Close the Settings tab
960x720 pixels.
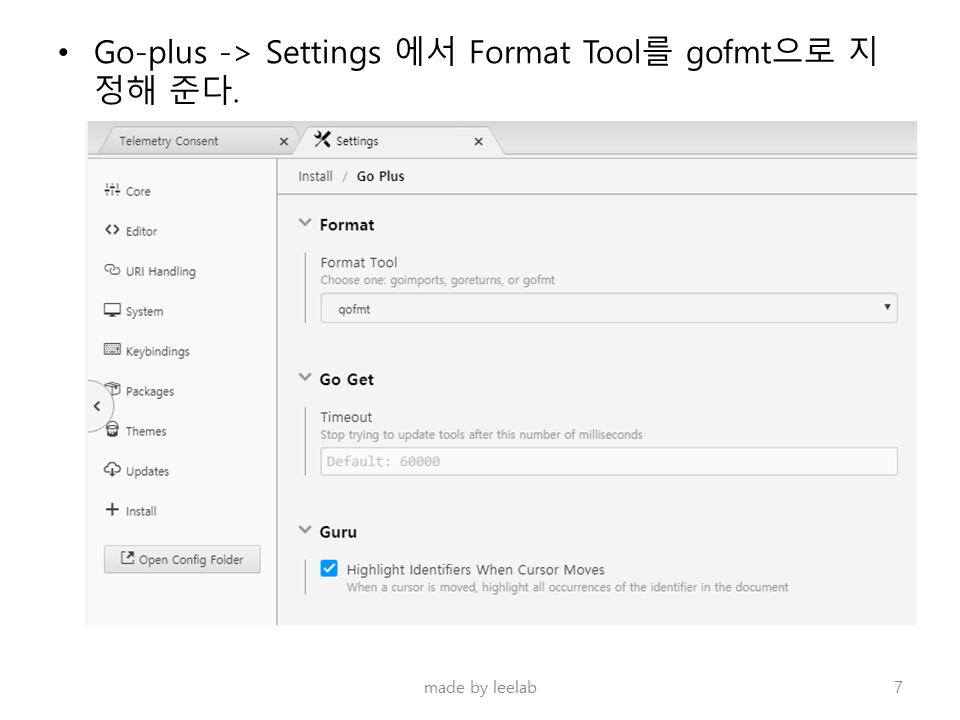[x=479, y=141]
